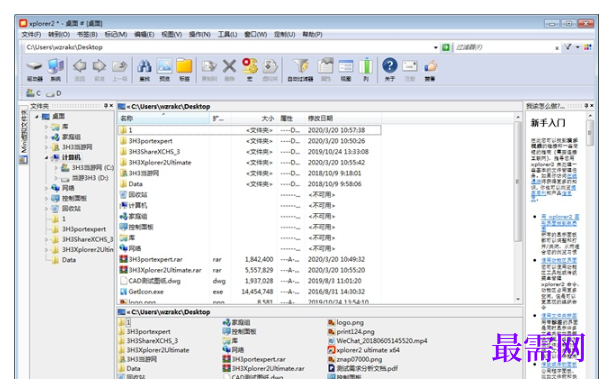Click the thumbs-up toolbar icon
Screen dimensions: 604x379
coord(430,70)
